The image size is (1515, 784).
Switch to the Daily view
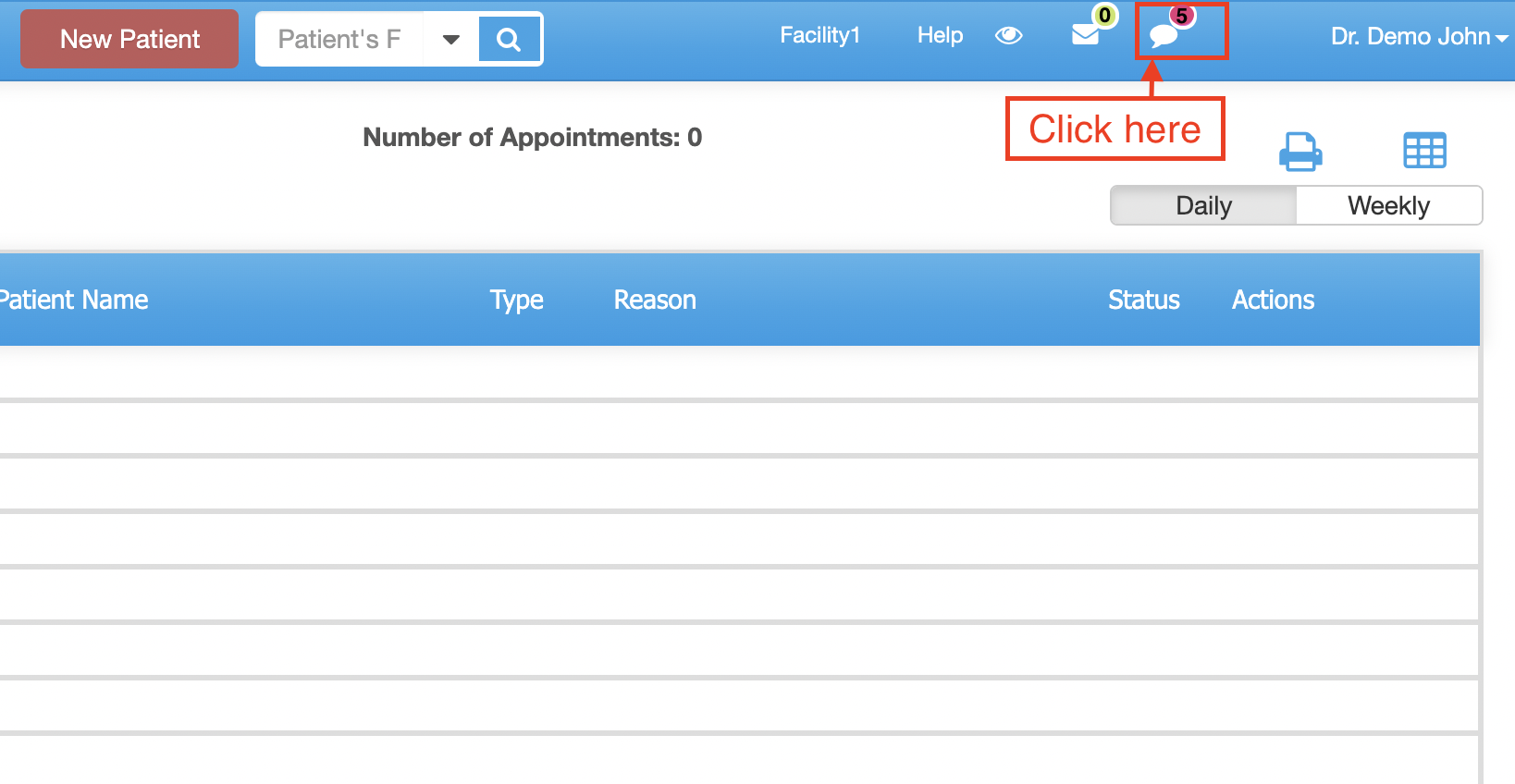click(1203, 205)
